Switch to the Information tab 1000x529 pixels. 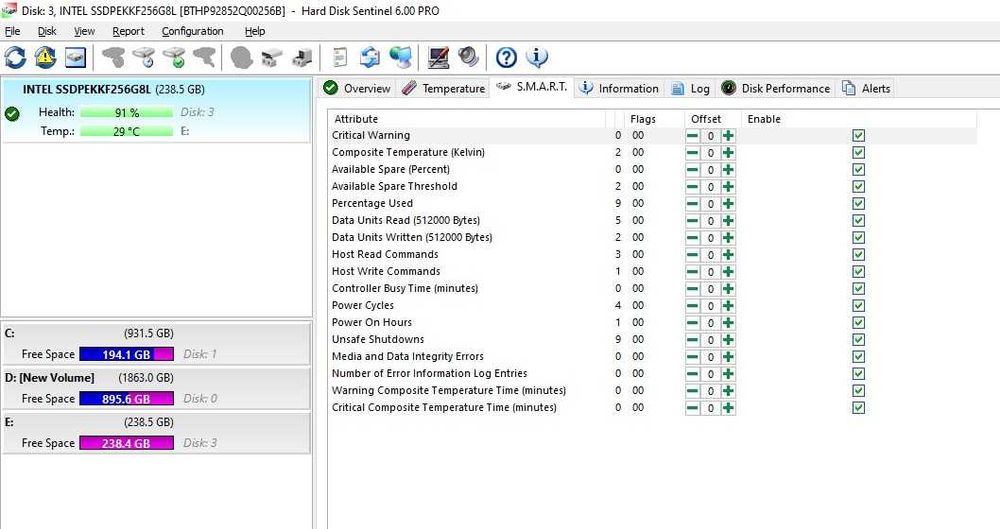(619, 88)
